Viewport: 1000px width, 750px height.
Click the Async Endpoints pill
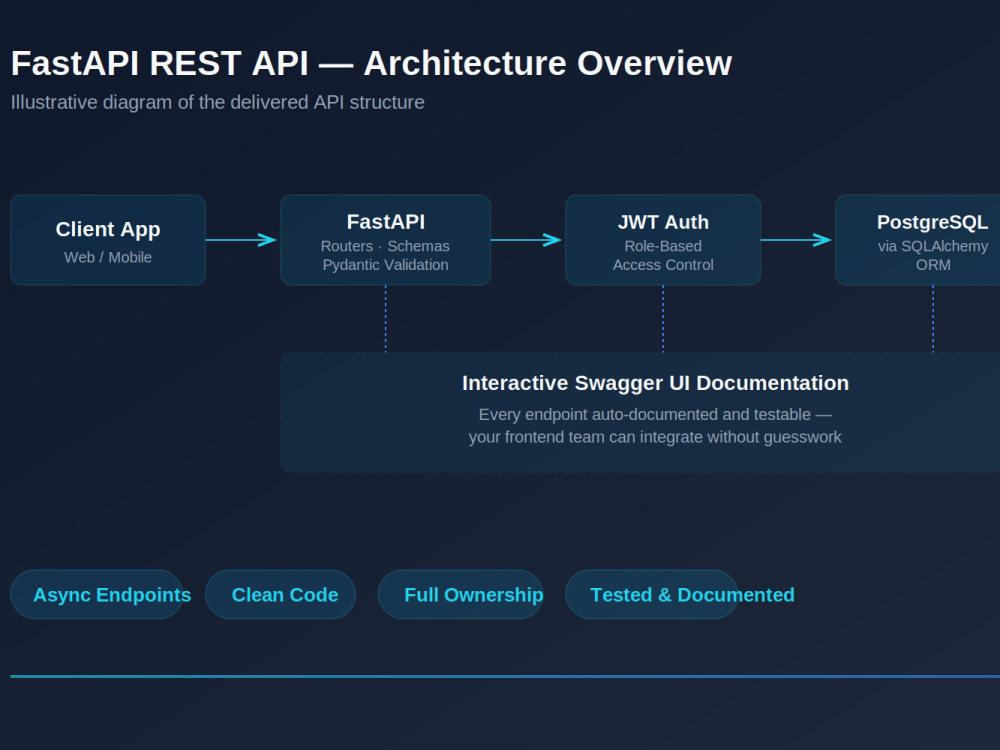point(97,594)
